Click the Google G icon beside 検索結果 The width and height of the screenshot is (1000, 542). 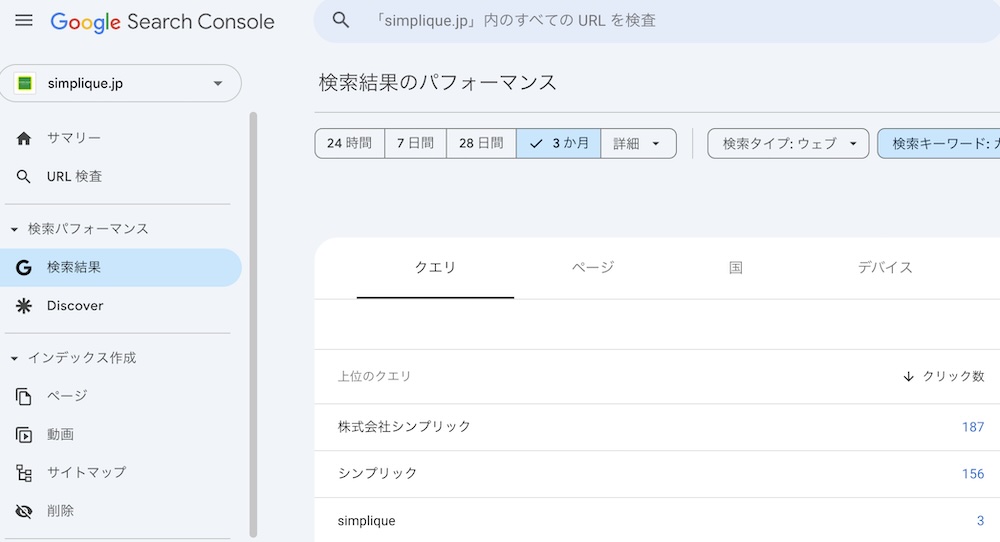(x=24, y=268)
